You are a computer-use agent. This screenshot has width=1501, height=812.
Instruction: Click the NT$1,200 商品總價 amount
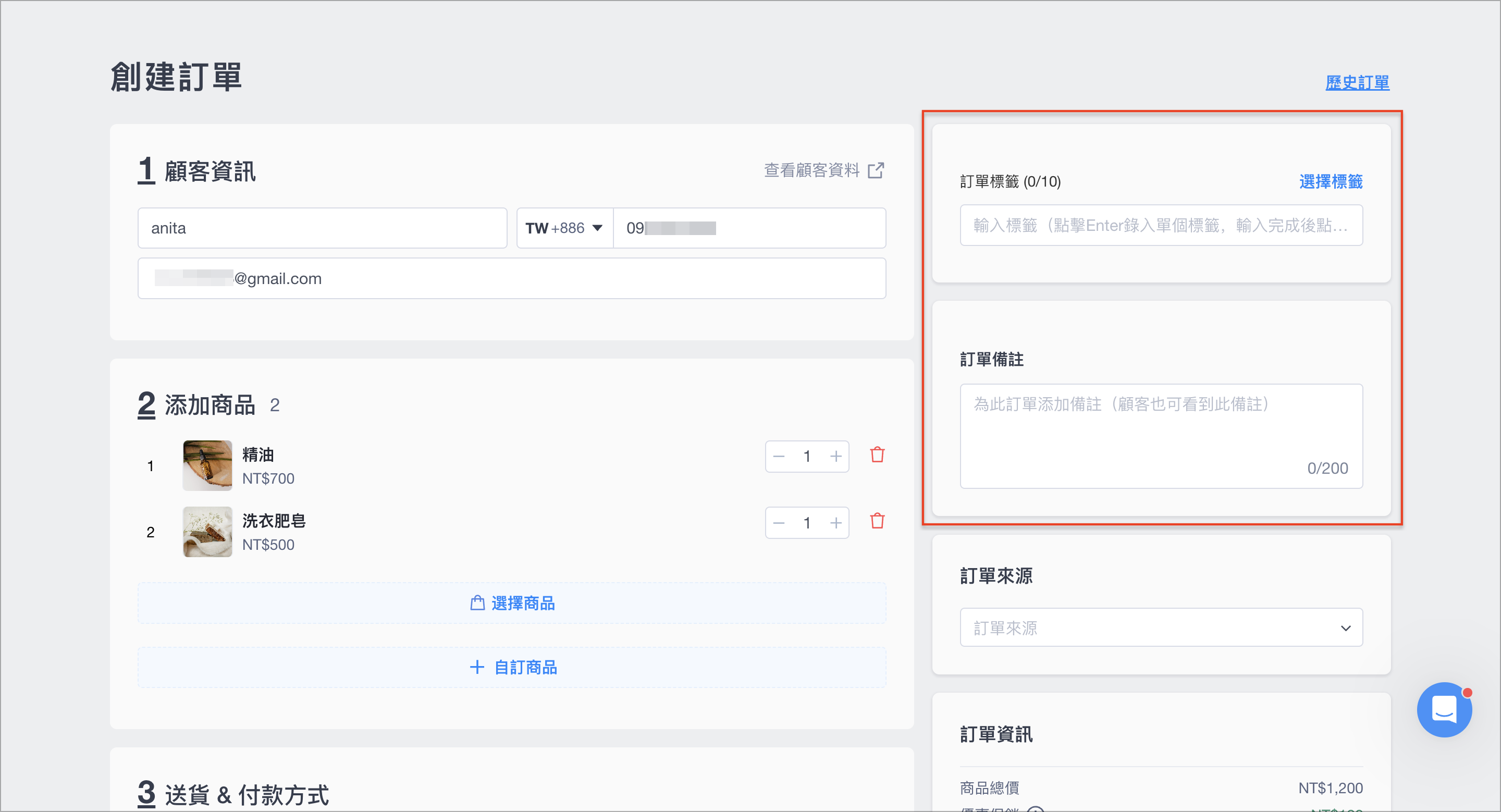[x=1330, y=788]
